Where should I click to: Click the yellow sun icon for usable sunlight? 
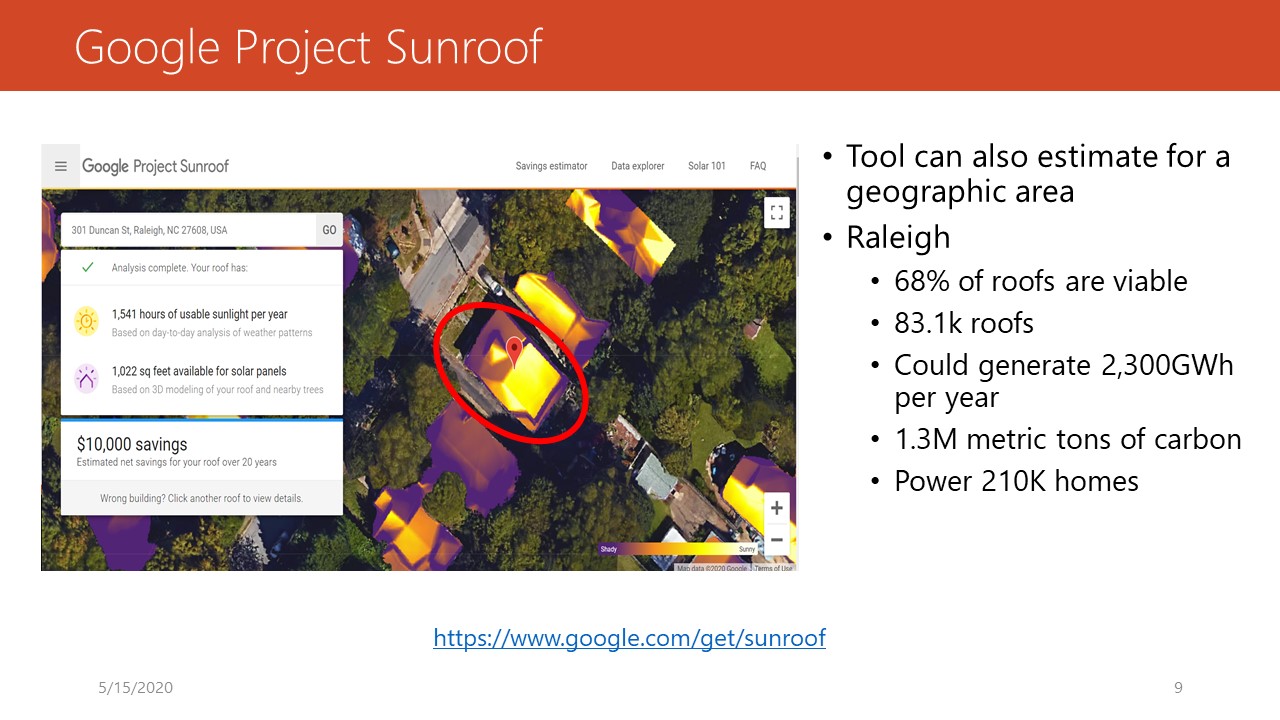[x=87, y=321]
